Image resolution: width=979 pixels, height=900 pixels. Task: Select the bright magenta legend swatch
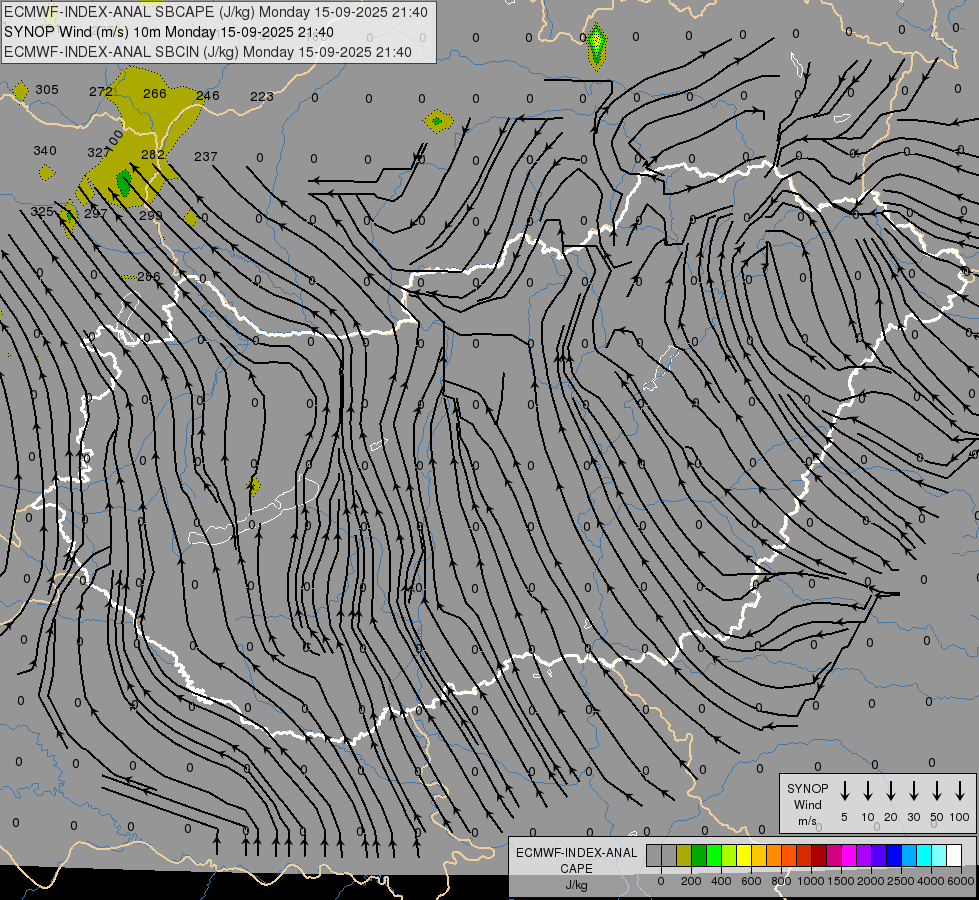849,856
